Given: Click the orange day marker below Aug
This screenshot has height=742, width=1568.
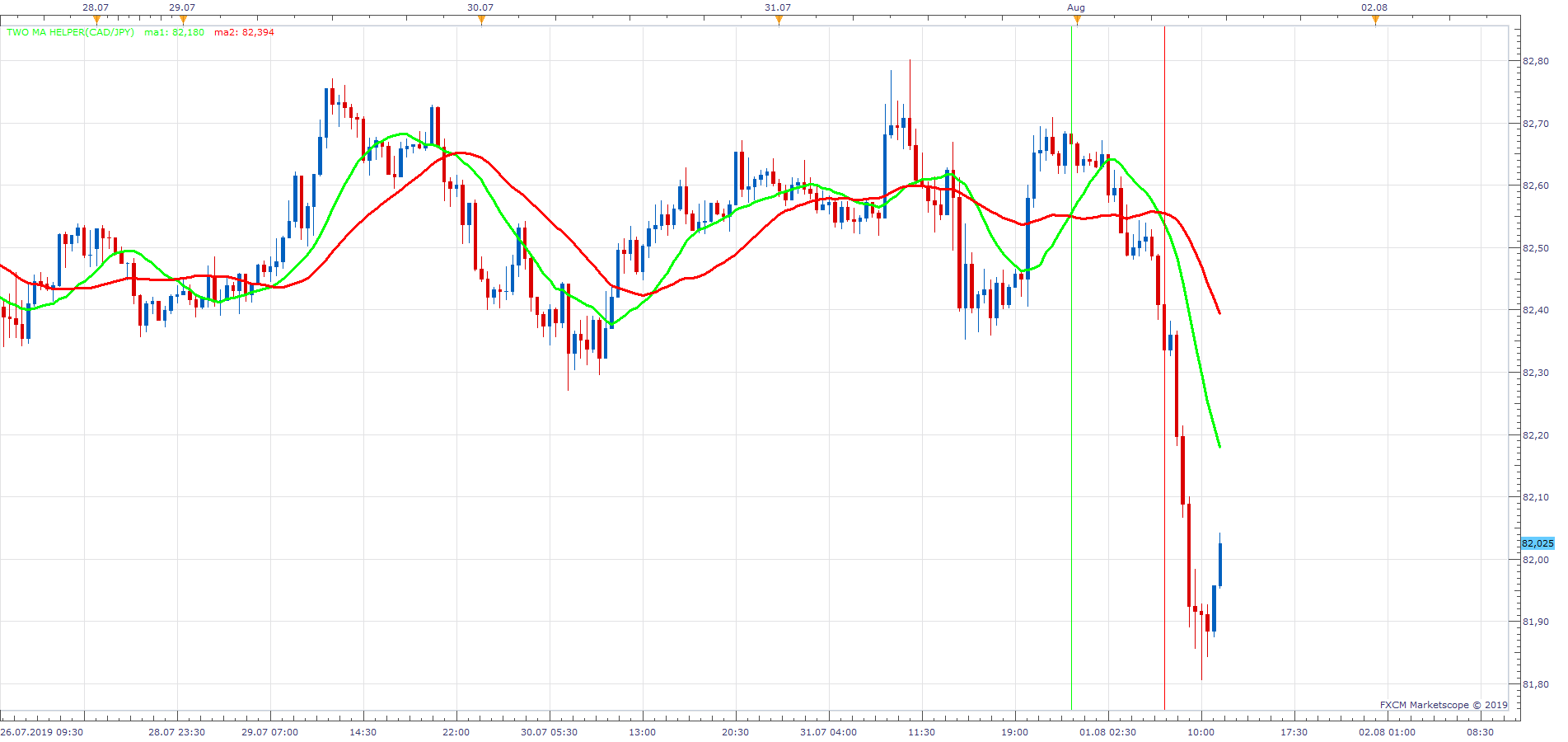Looking at the screenshot, I should (x=1077, y=20).
